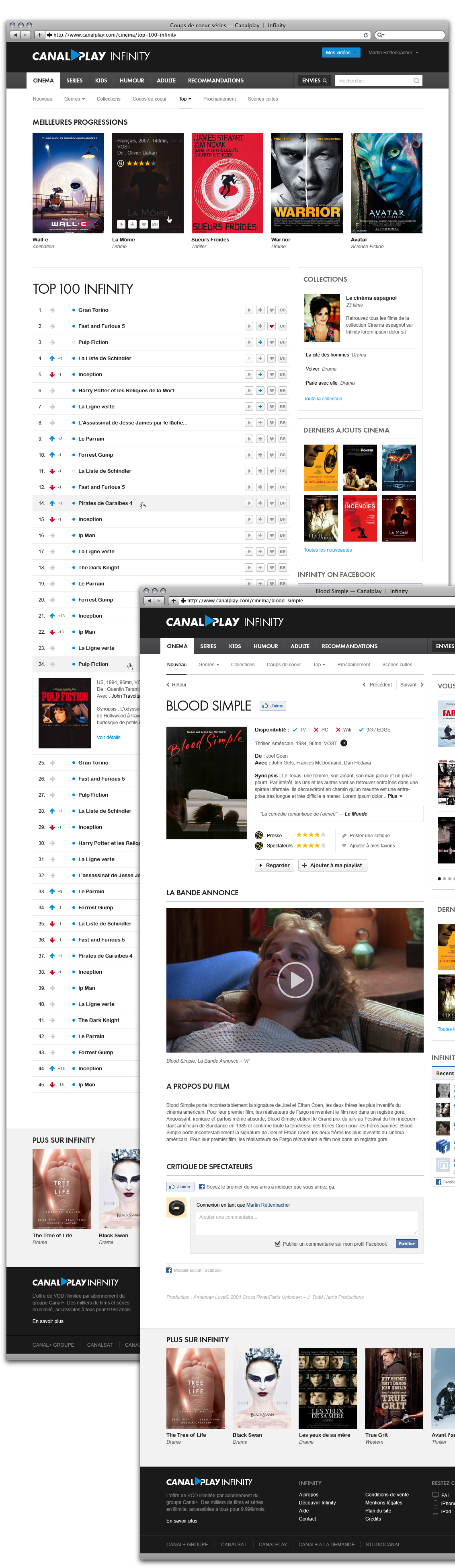The width and height of the screenshot is (455, 1568).
Task: Open Scènes cultes sub-menu in Blood Simple window
Action: (x=397, y=665)
